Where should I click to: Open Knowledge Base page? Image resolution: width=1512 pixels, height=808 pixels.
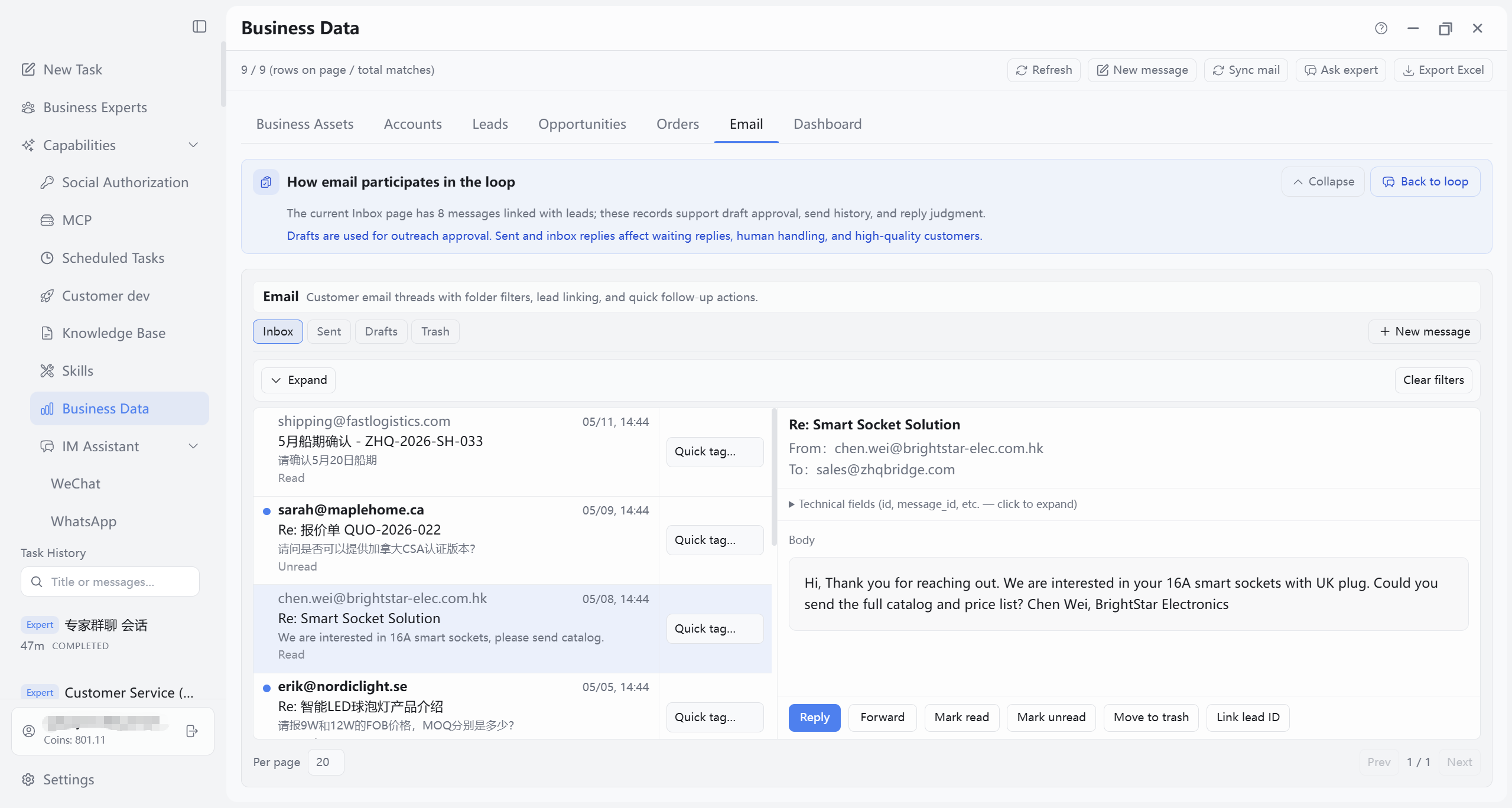click(x=103, y=333)
